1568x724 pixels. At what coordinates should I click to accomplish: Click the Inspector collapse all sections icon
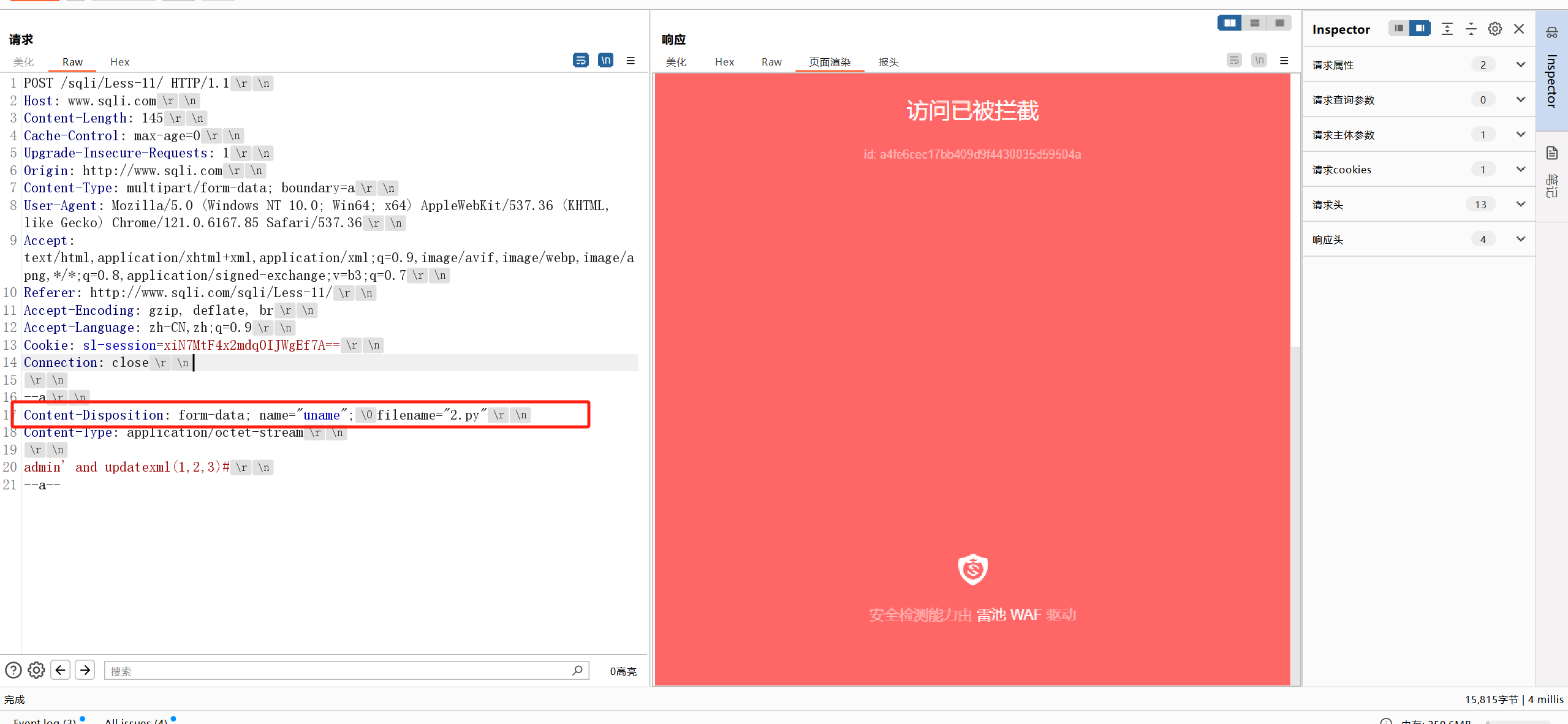click(x=1471, y=29)
